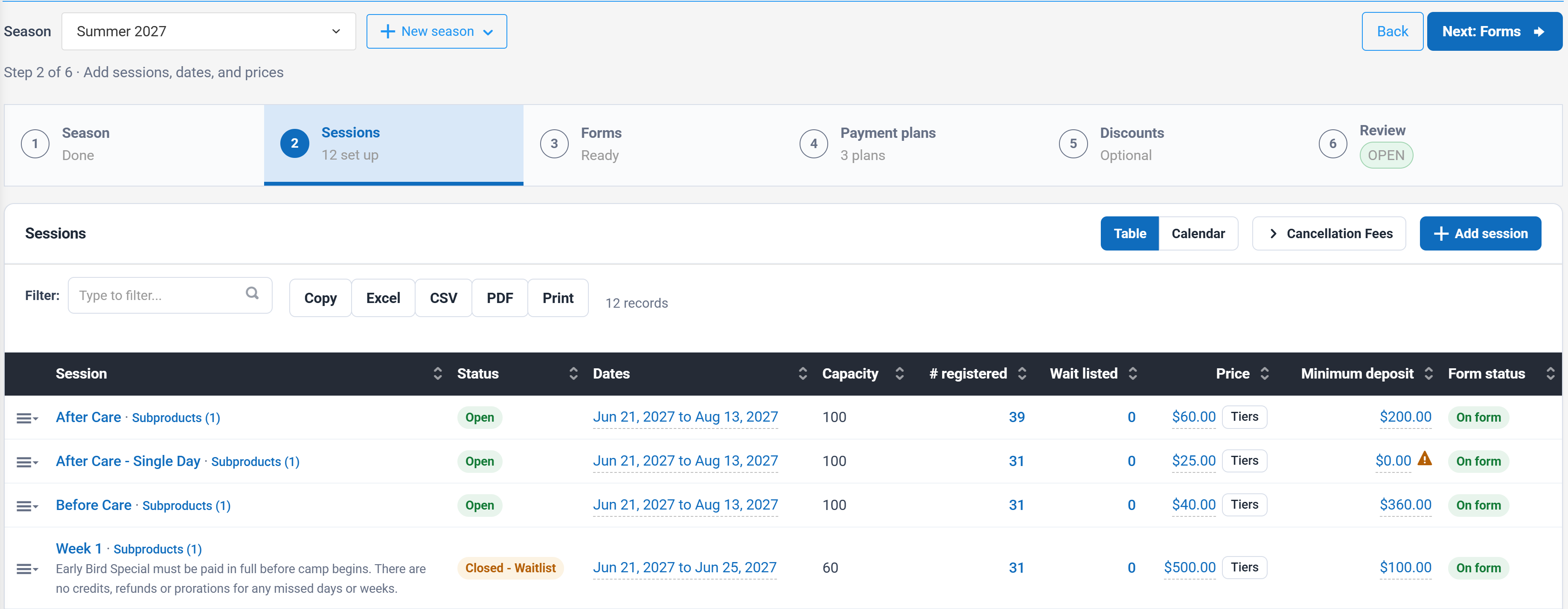Click the search magnifier icon in filter box
The height and width of the screenshot is (609, 1568).
tap(252, 294)
